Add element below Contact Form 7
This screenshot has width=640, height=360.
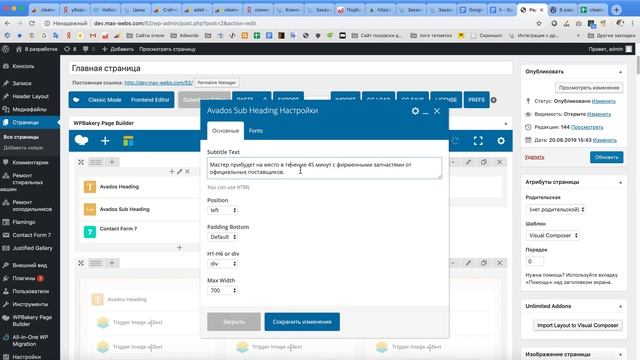[179, 247]
